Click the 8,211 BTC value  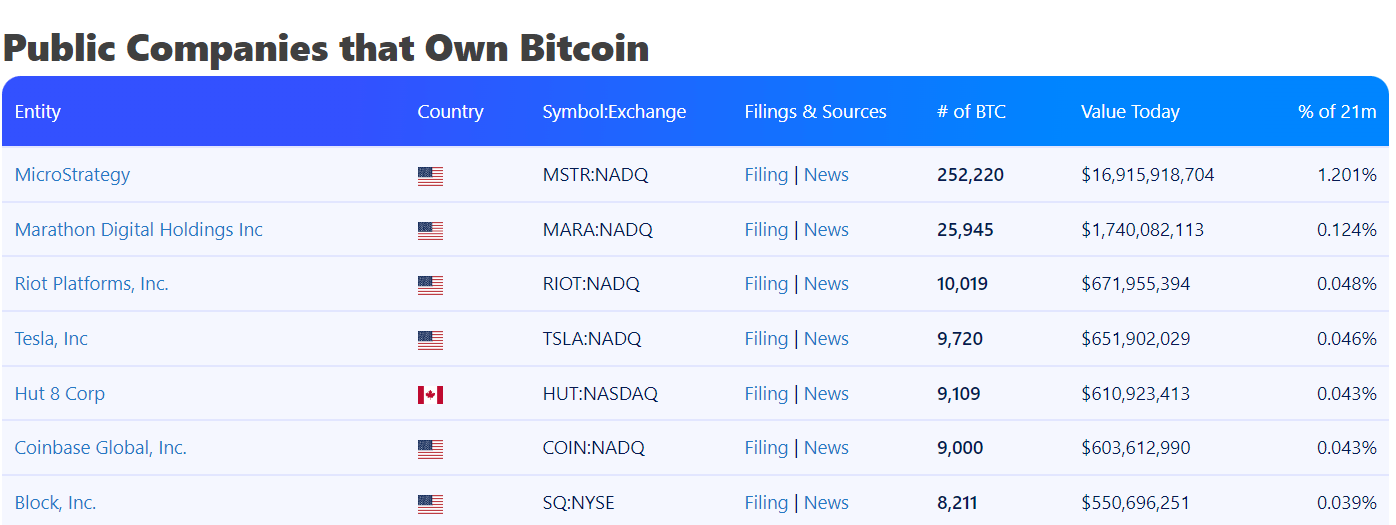[x=957, y=503]
